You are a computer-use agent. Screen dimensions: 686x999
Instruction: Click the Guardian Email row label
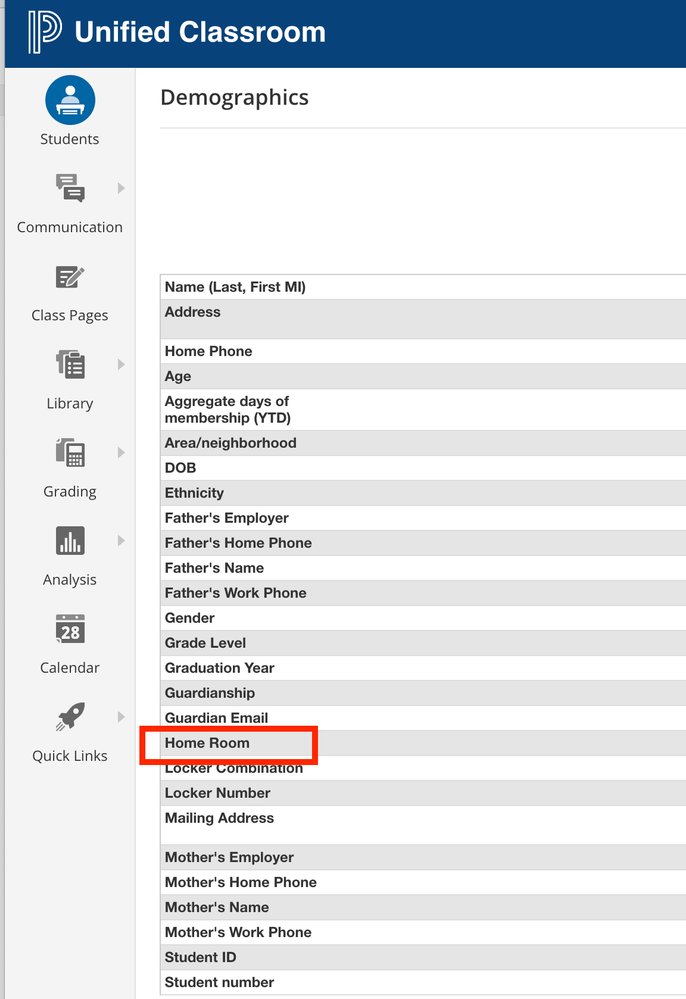pos(217,718)
